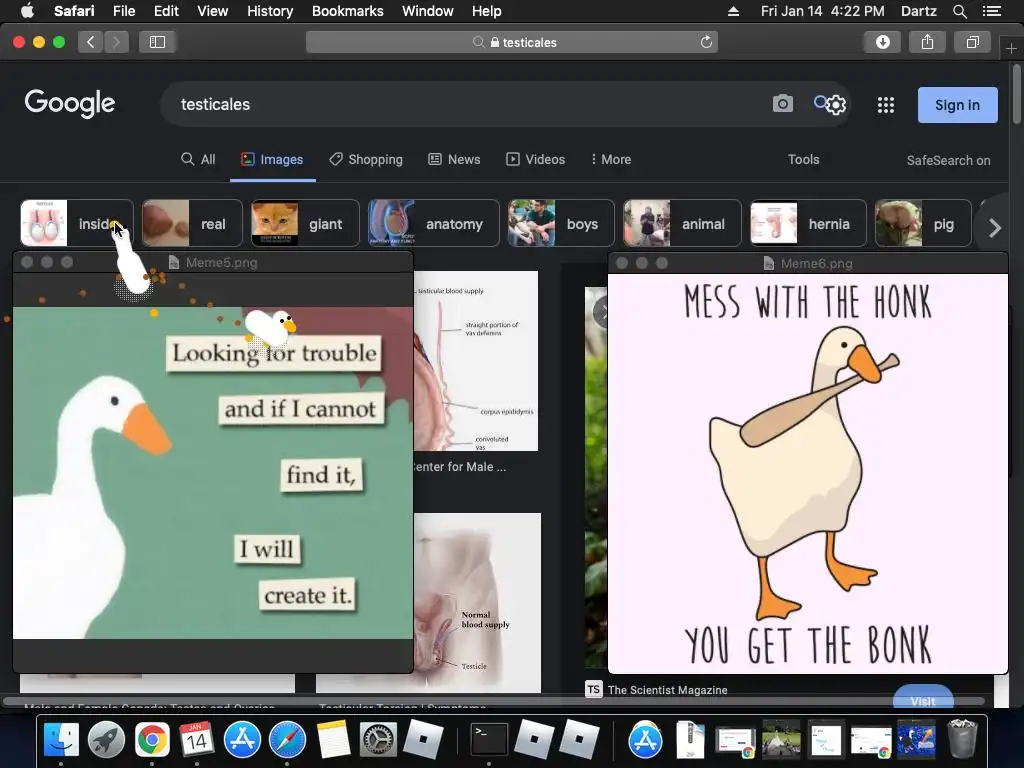1024x768 pixels.
Task: Select the 'real' suggestion chip
Action: click(x=192, y=223)
